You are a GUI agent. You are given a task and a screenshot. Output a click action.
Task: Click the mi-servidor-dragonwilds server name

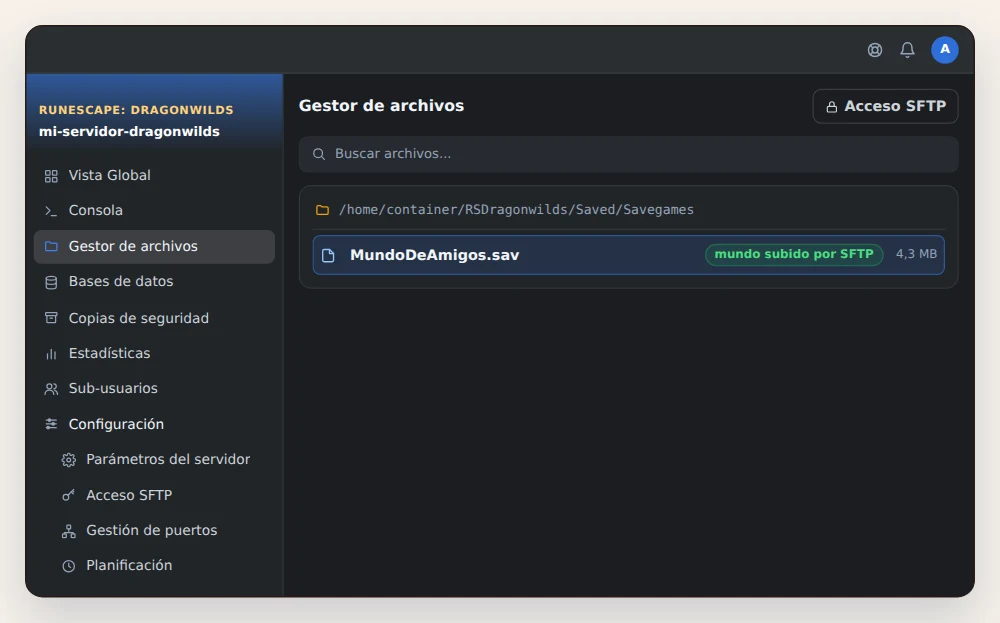(129, 131)
